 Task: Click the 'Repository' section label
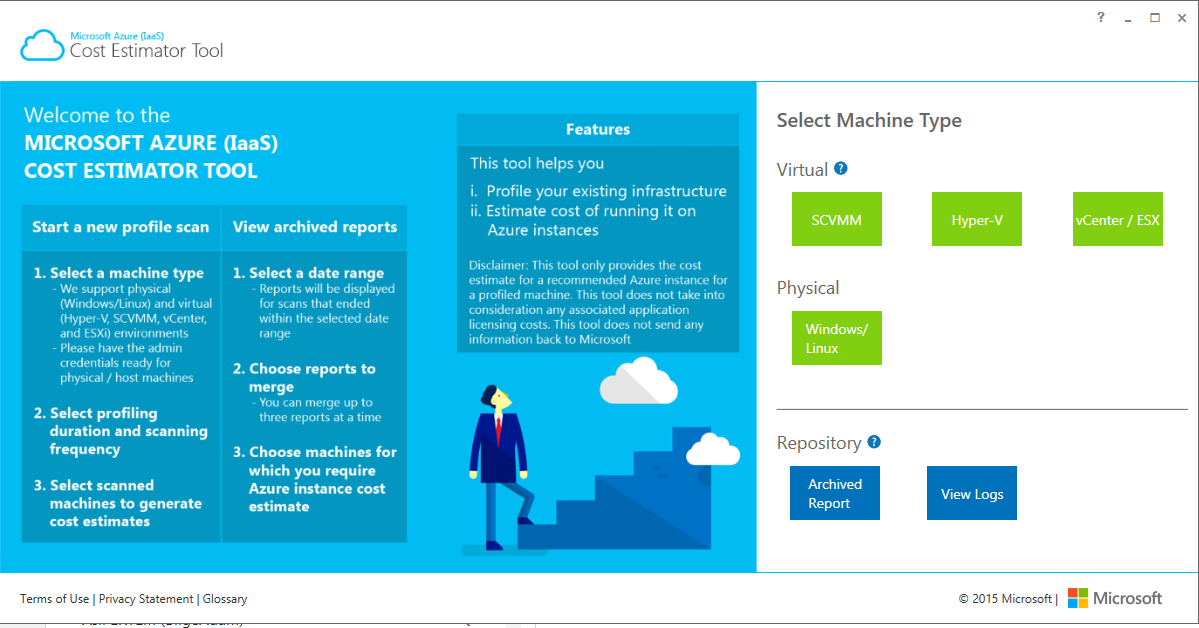819,443
